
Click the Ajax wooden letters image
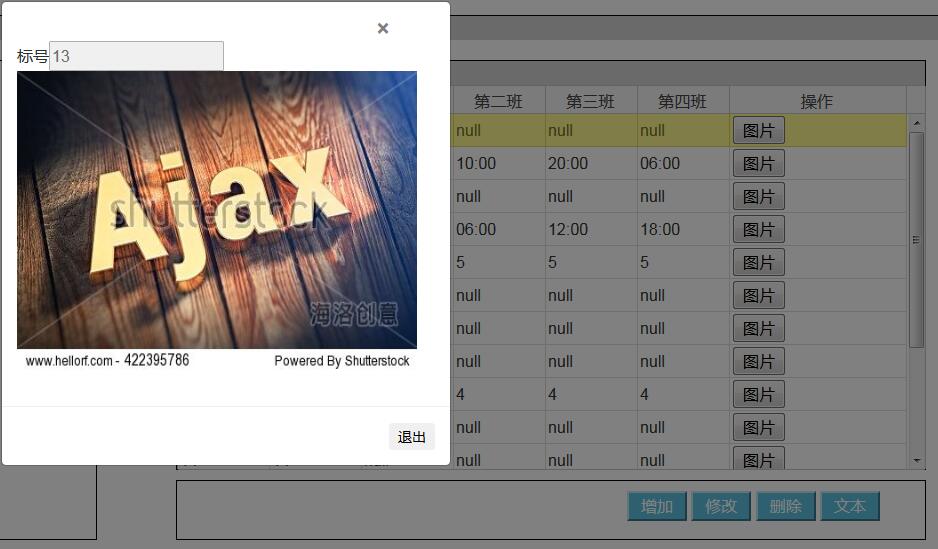217,210
